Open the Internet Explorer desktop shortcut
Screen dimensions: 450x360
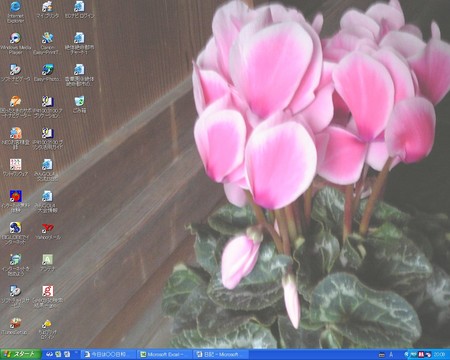[x=15, y=12]
